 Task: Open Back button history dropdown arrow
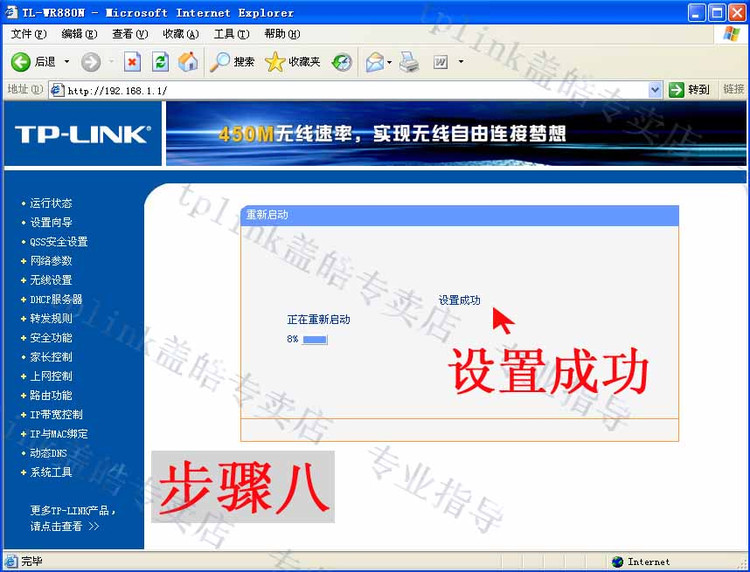pos(66,62)
